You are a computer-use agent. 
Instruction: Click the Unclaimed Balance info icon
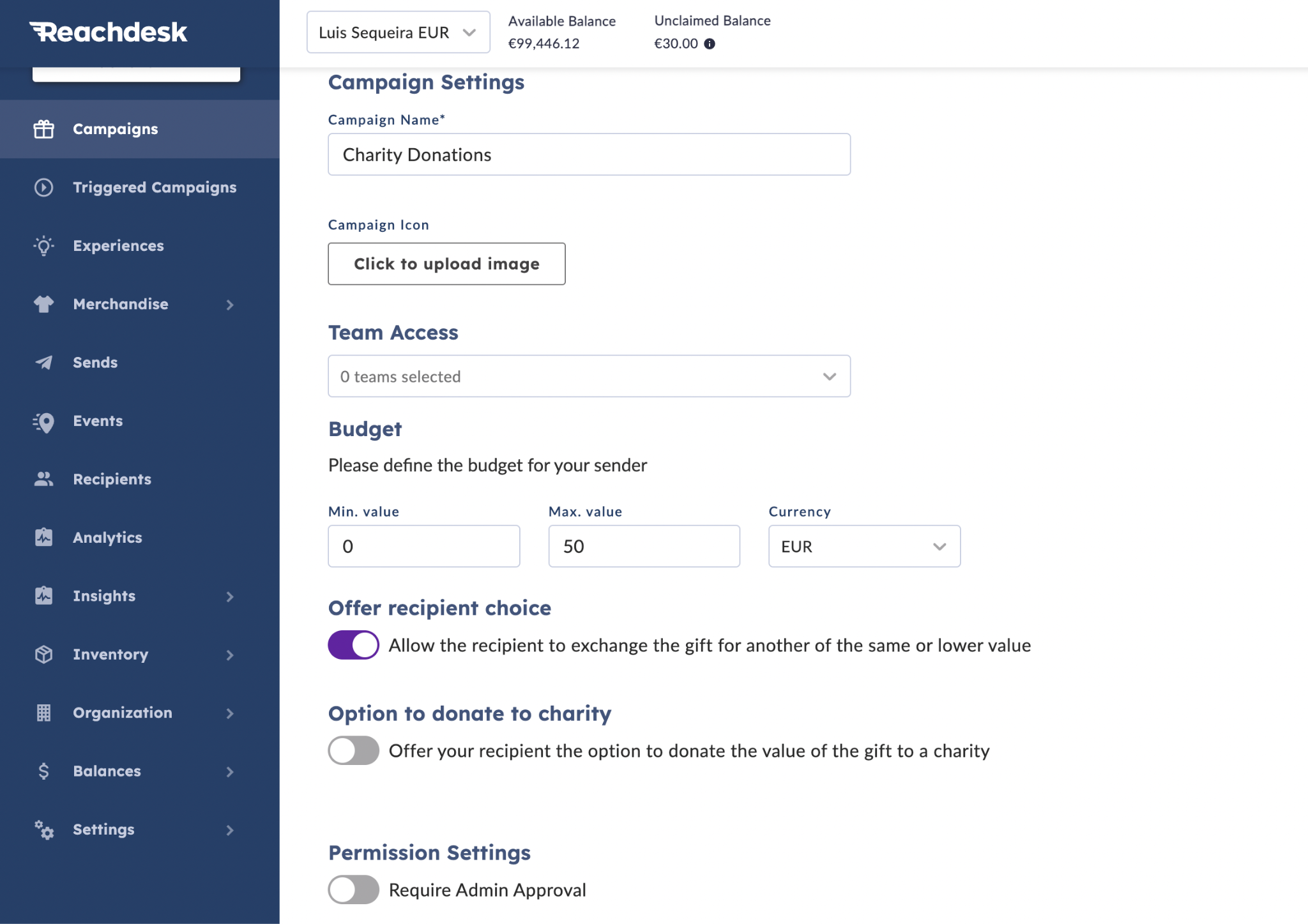tap(710, 44)
